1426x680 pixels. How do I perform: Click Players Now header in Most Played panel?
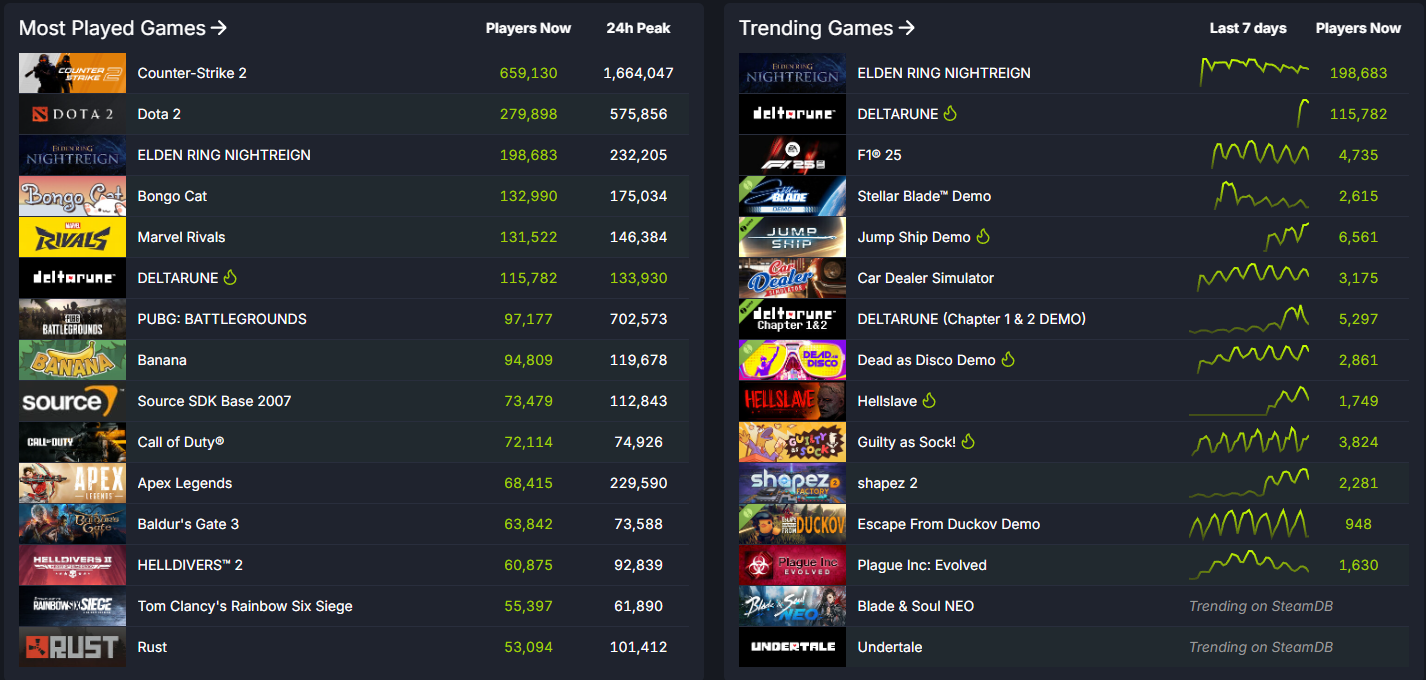coord(528,28)
